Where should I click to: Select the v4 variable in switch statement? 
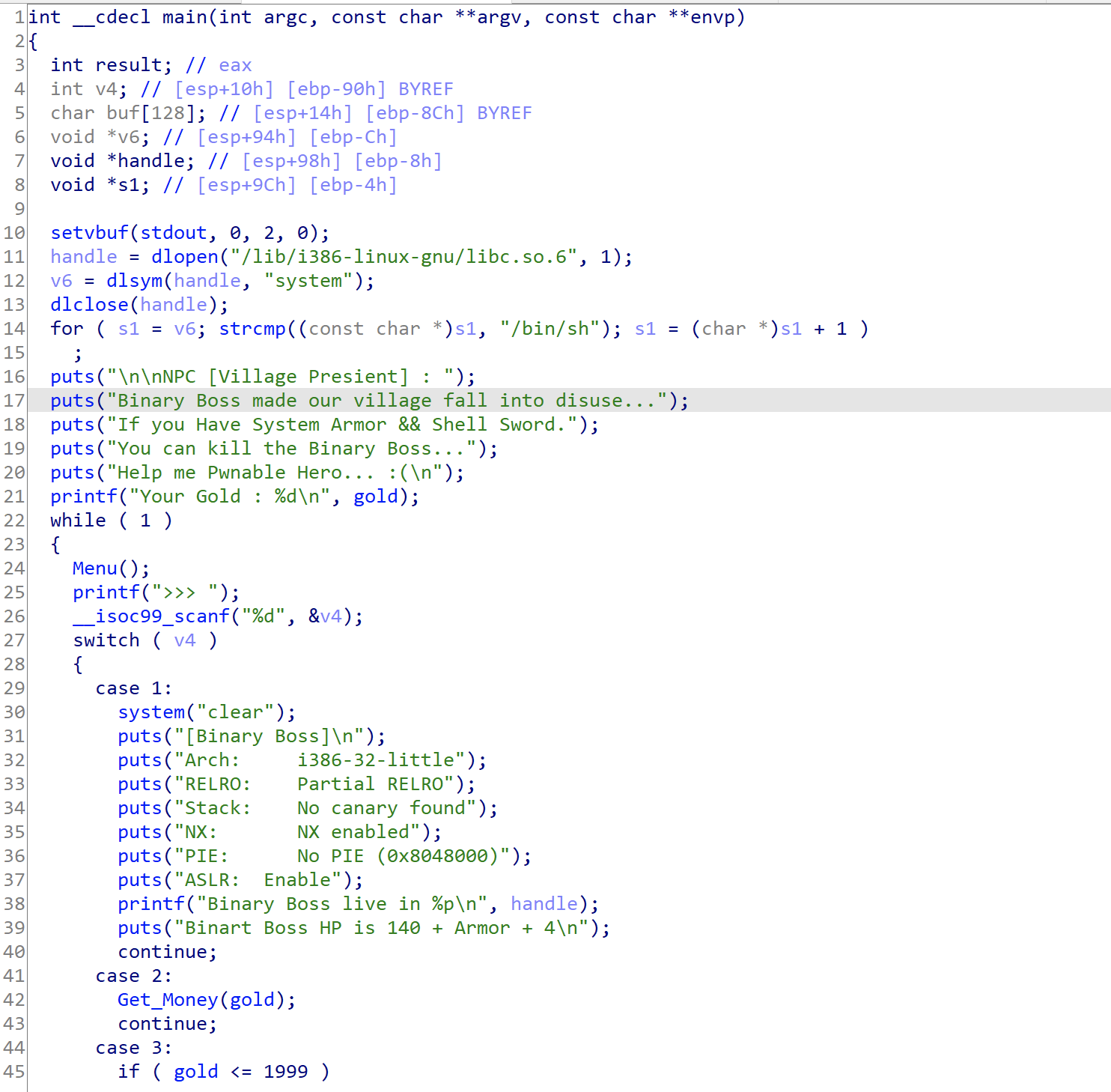185,640
